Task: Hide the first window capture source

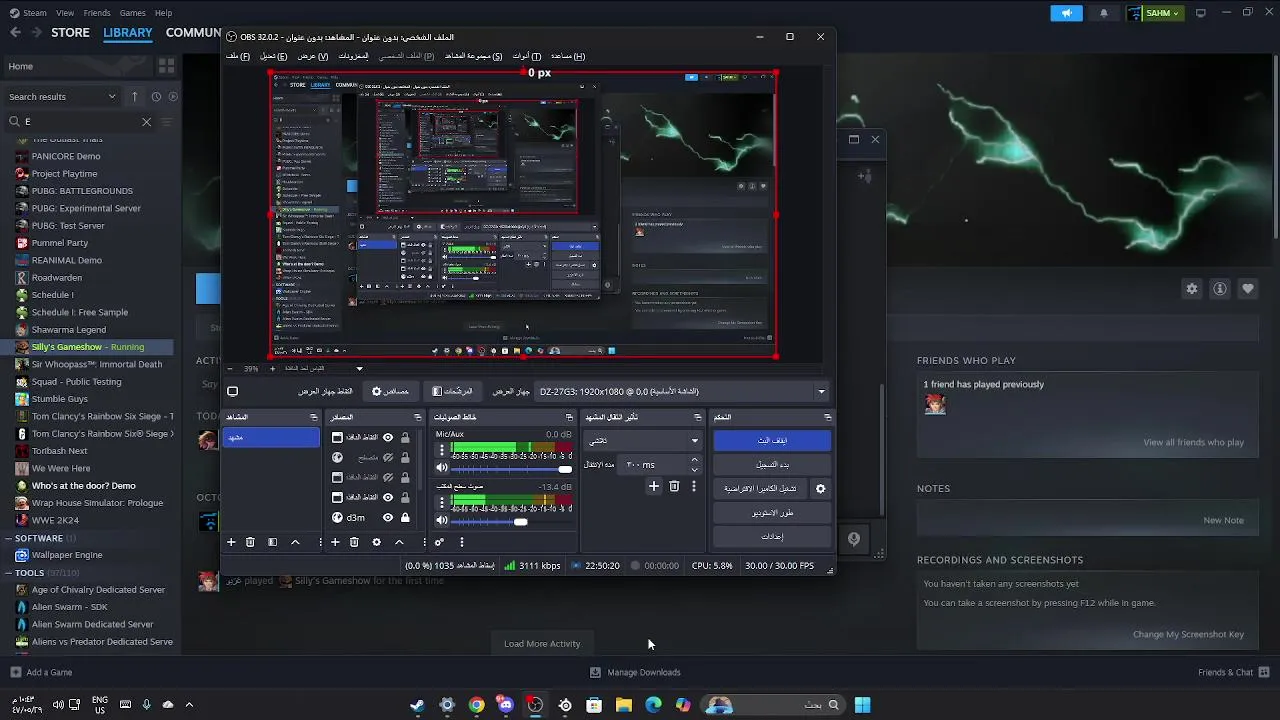Action: (x=388, y=438)
